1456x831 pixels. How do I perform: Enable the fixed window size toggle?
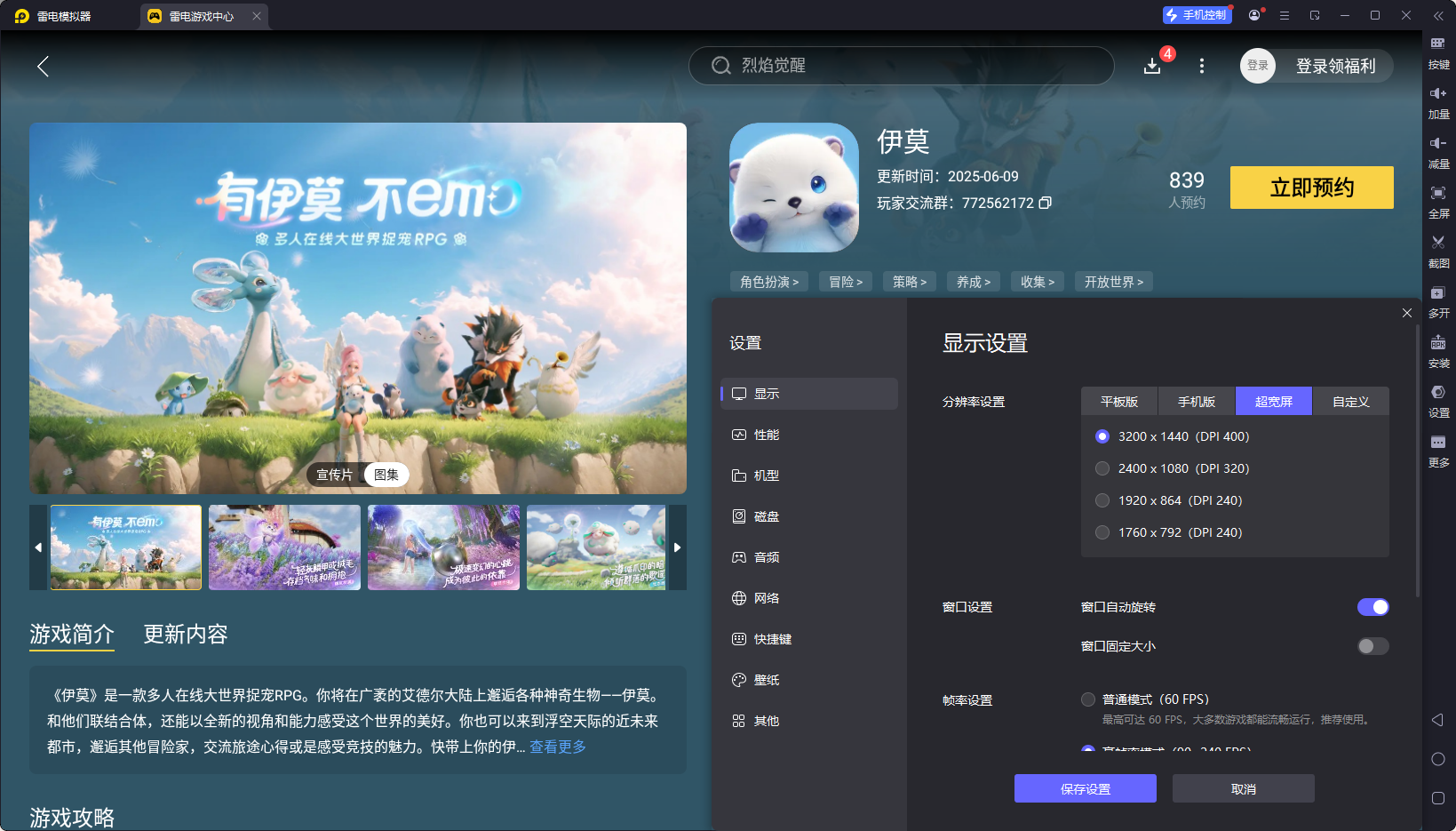point(1372,646)
